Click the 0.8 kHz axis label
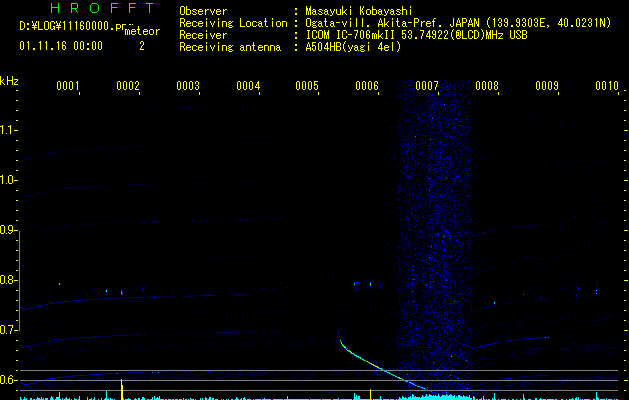Viewport: 629px width, 400px height. [x=8, y=280]
